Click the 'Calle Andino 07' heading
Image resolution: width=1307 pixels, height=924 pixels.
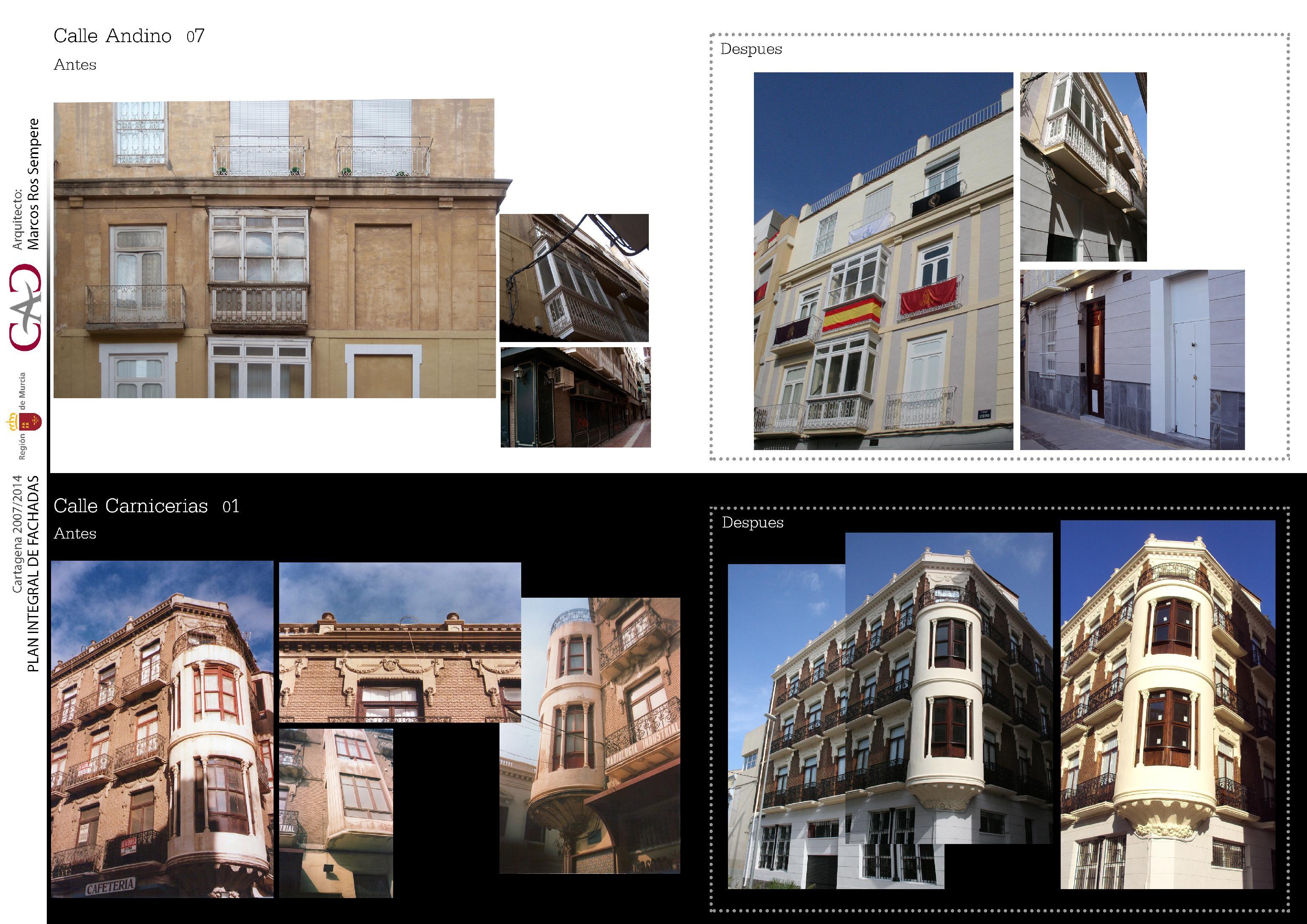tap(129, 37)
